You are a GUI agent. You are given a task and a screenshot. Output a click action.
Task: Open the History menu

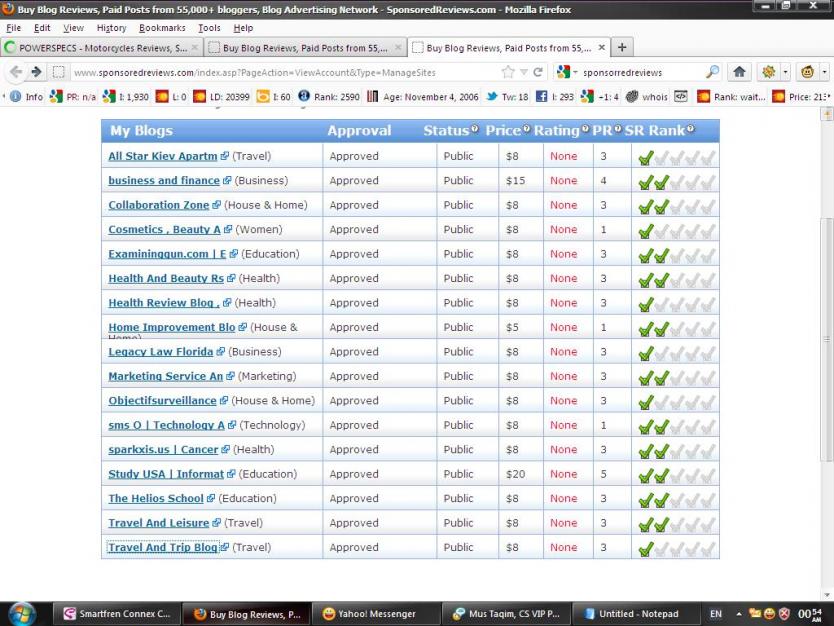coord(111,28)
